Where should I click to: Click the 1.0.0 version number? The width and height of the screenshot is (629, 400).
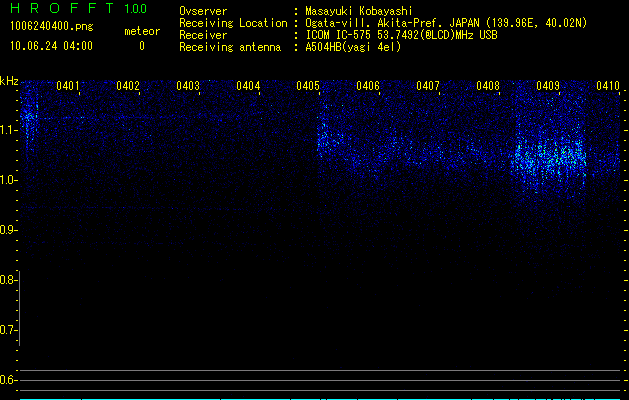click(x=136, y=9)
